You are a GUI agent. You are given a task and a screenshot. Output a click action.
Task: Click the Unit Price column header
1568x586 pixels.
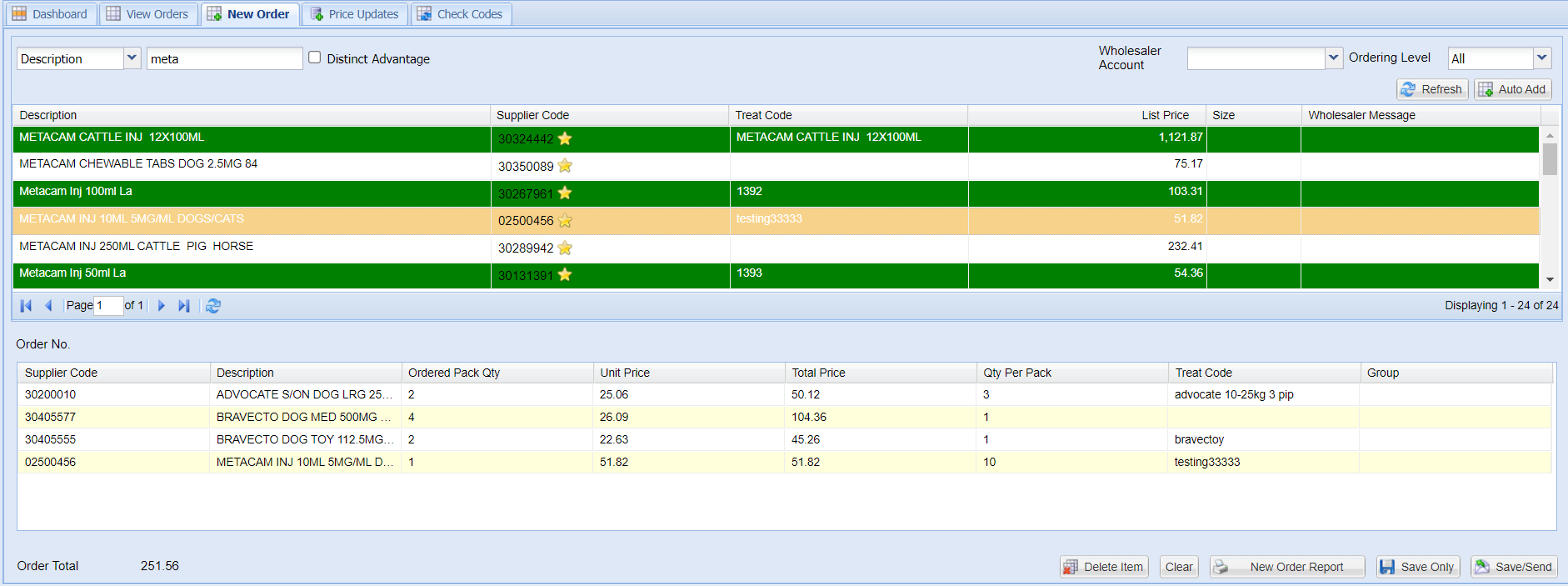[689, 373]
